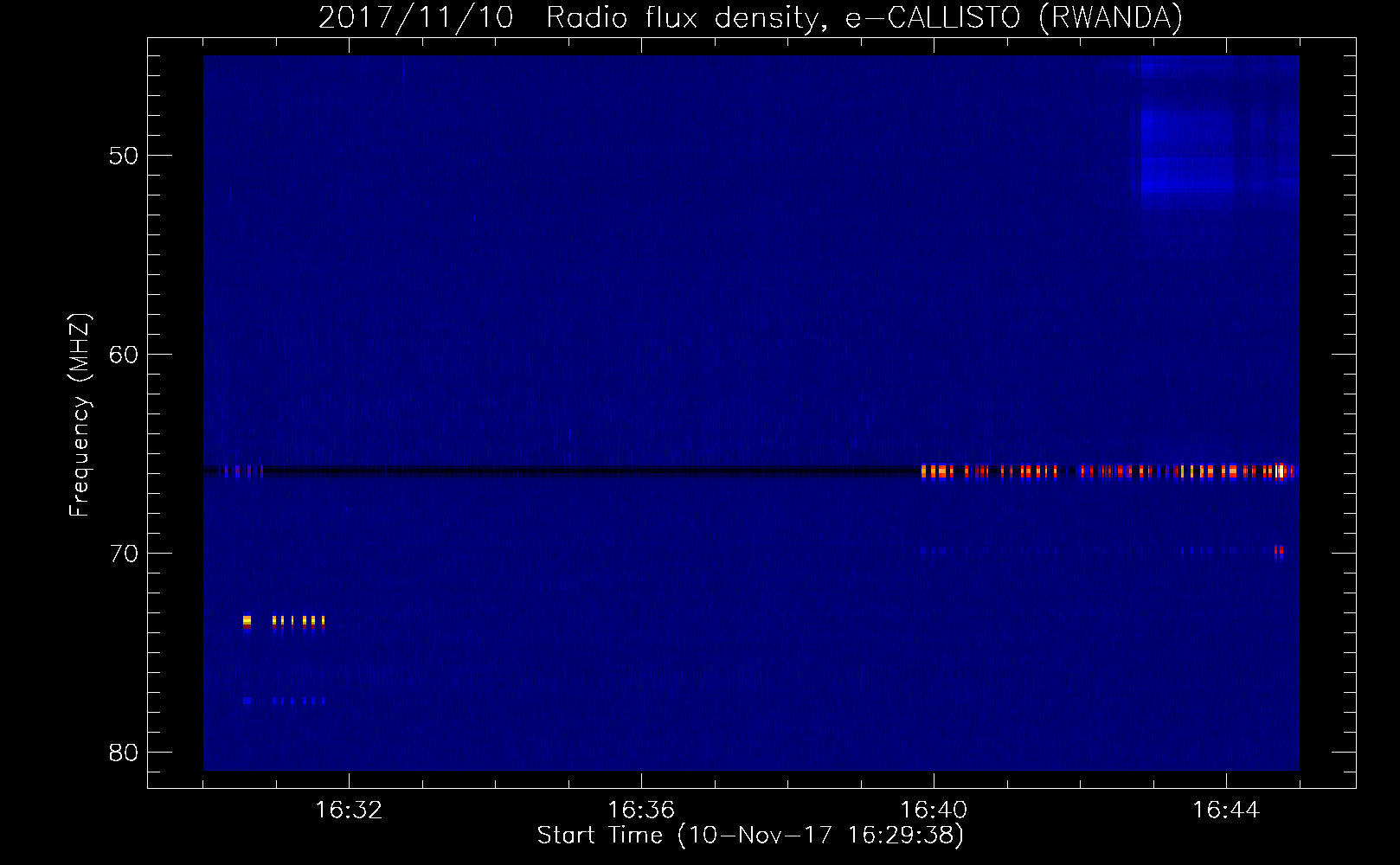Viewport: 1400px width, 865px height.
Task: Click the 70 MHz frequency tick label
Action: [124, 554]
